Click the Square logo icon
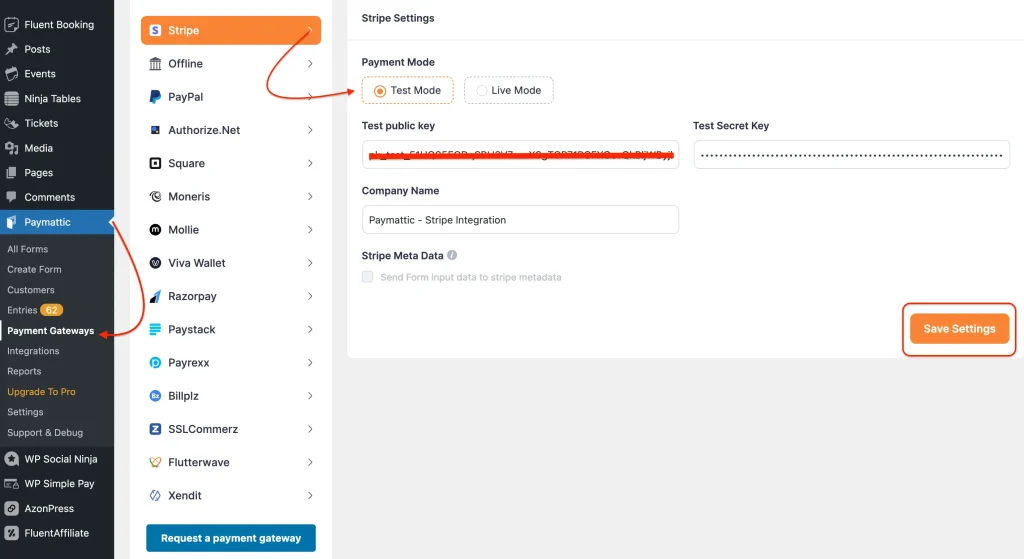 click(x=155, y=163)
